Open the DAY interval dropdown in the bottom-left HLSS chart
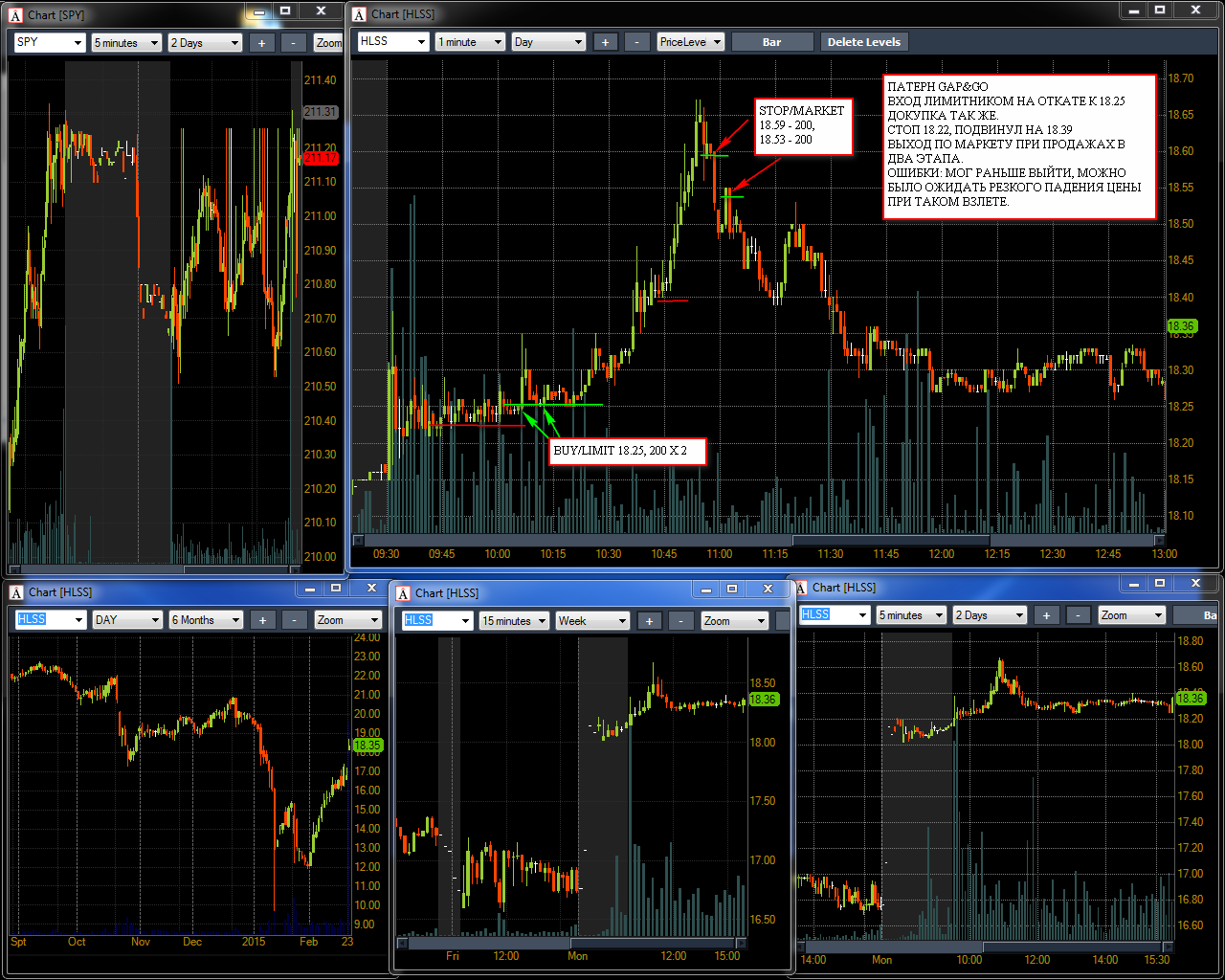Screen dimensions: 1225x980 tap(128, 619)
